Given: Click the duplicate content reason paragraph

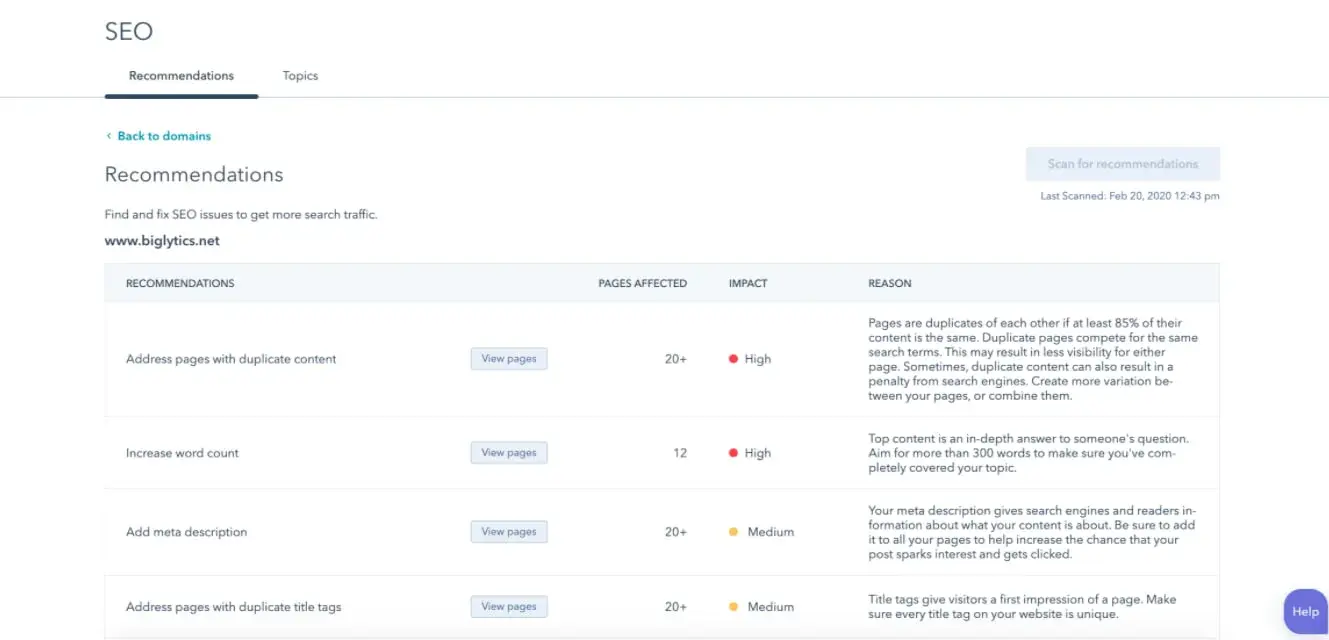Looking at the screenshot, I should pos(1033,359).
